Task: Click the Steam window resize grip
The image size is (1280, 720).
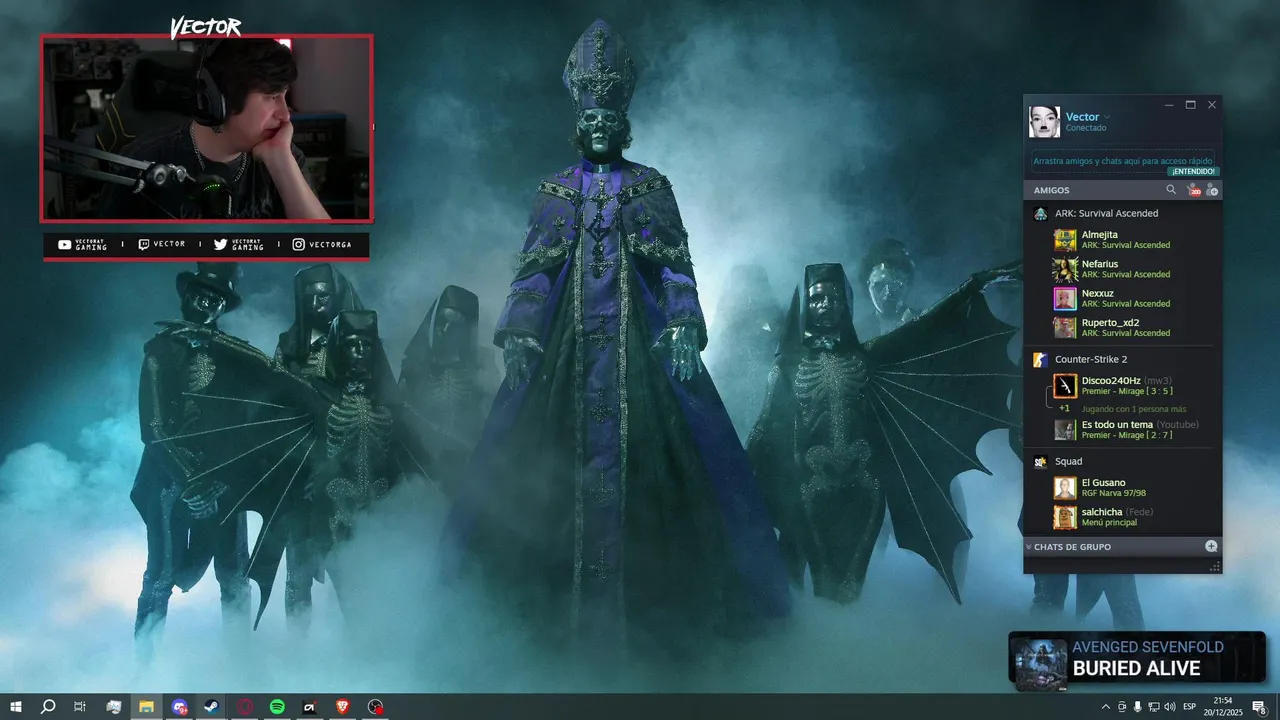Action: coord(1215,567)
